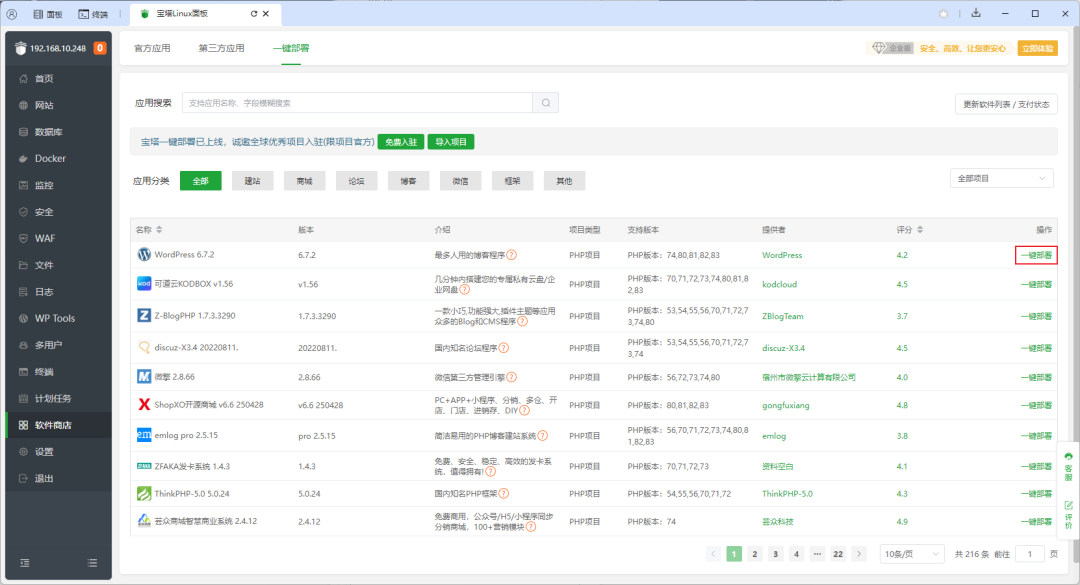The height and width of the screenshot is (585, 1080).
Task: Switch to the 官方应用 tab
Action: 151,47
